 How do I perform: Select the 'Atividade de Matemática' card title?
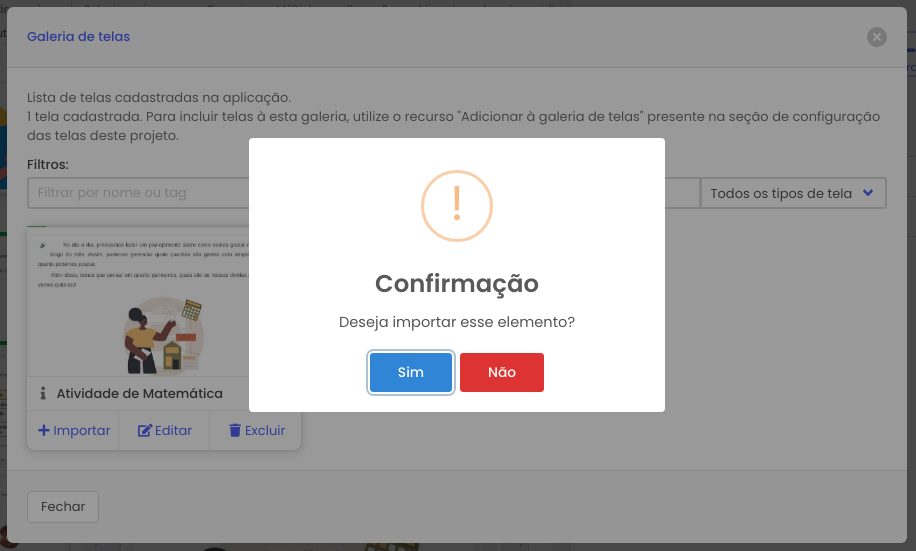pos(140,393)
